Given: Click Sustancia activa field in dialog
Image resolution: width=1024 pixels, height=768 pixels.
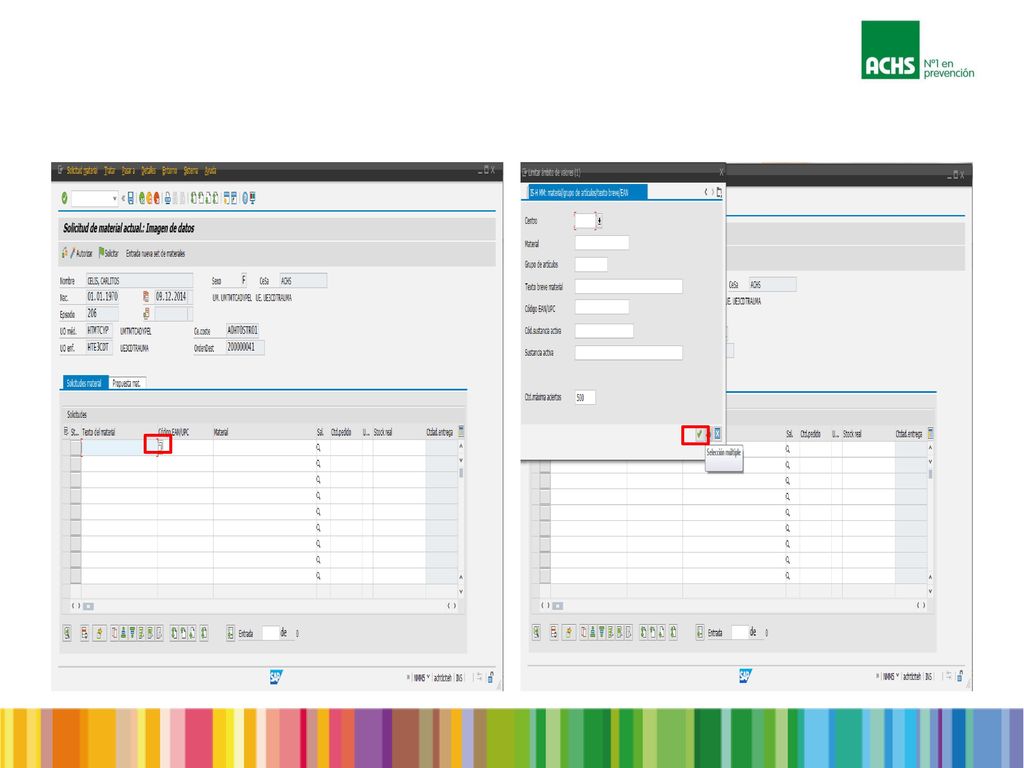Looking at the screenshot, I should (629, 353).
